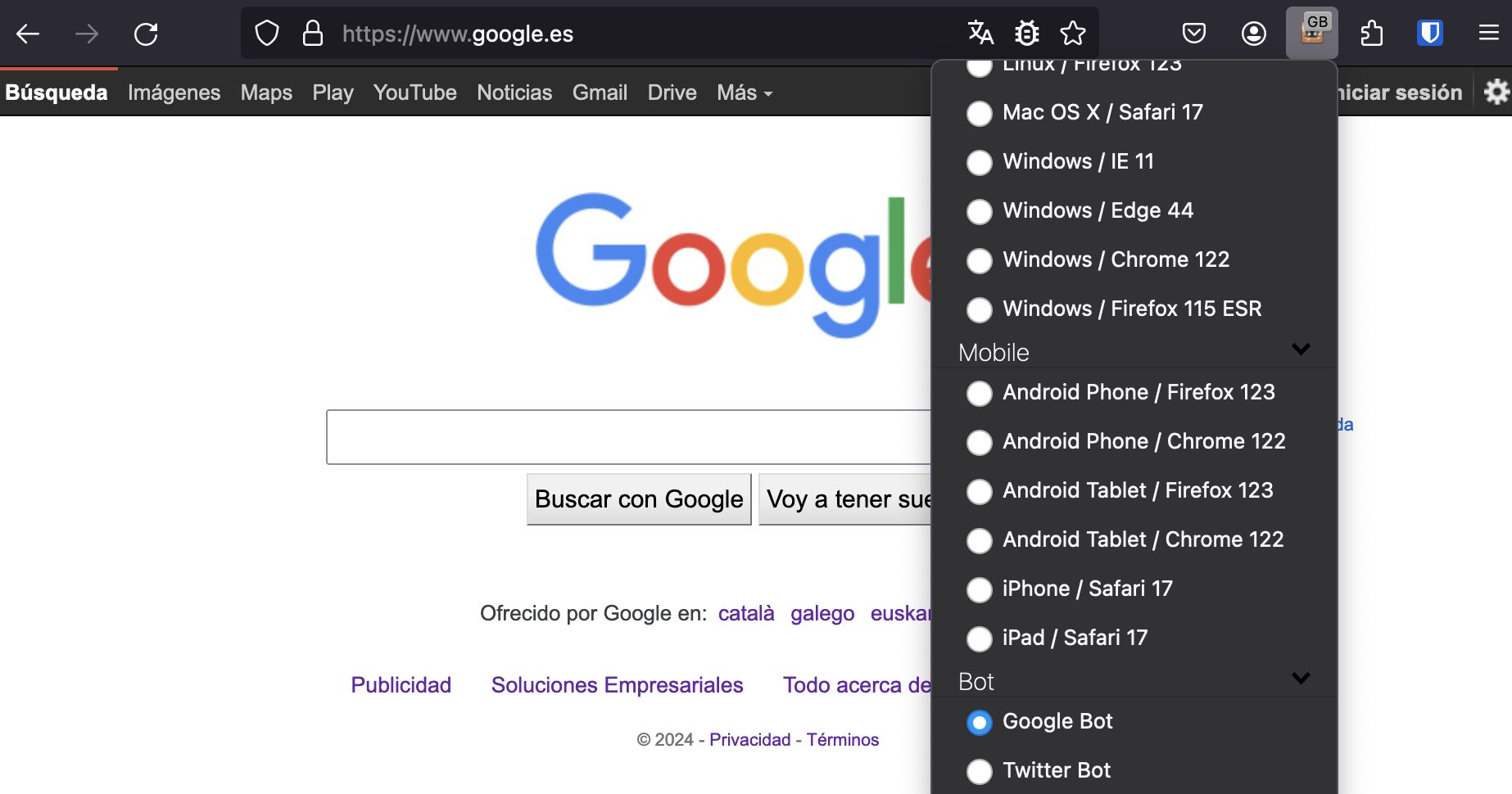Open the Más dropdown menu
The height and width of the screenshot is (794, 1512).
click(745, 92)
